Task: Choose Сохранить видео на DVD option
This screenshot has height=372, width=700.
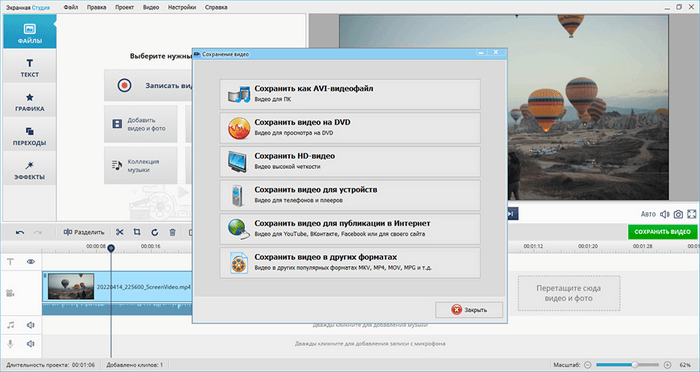Action: [x=350, y=128]
